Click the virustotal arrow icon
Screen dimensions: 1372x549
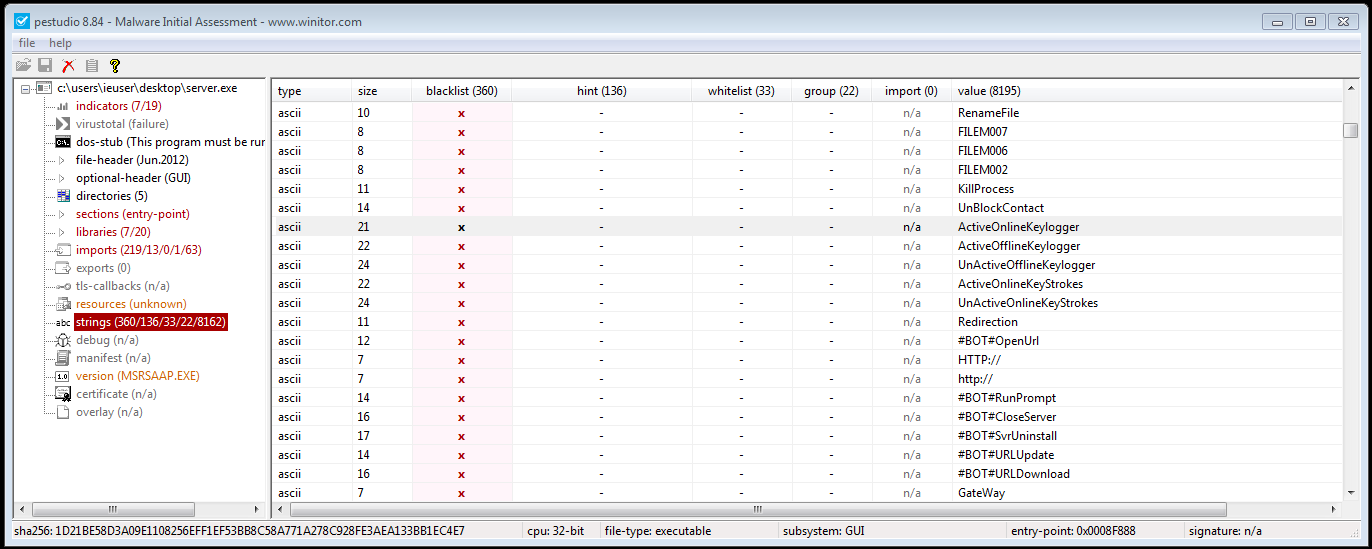pos(62,124)
